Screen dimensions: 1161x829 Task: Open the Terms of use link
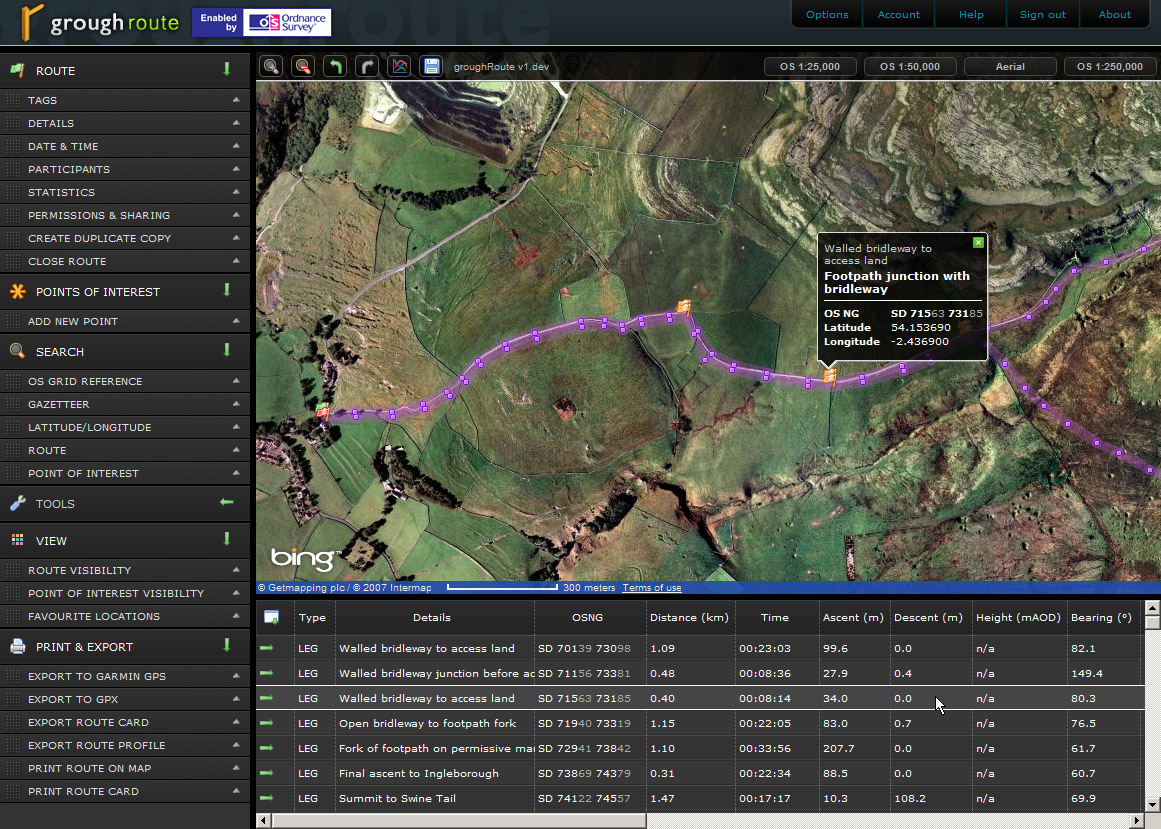652,588
